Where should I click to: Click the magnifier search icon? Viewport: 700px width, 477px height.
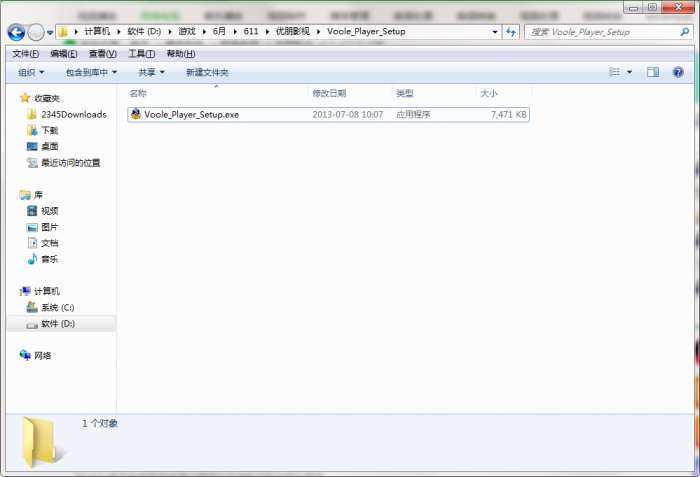(685, 32)
